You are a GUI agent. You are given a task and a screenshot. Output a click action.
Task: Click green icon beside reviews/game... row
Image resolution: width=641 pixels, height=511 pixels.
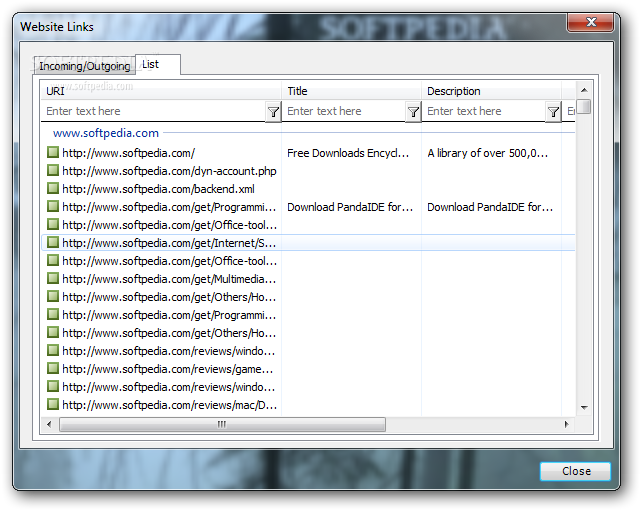pyautogui.click(x=53, y=368)
